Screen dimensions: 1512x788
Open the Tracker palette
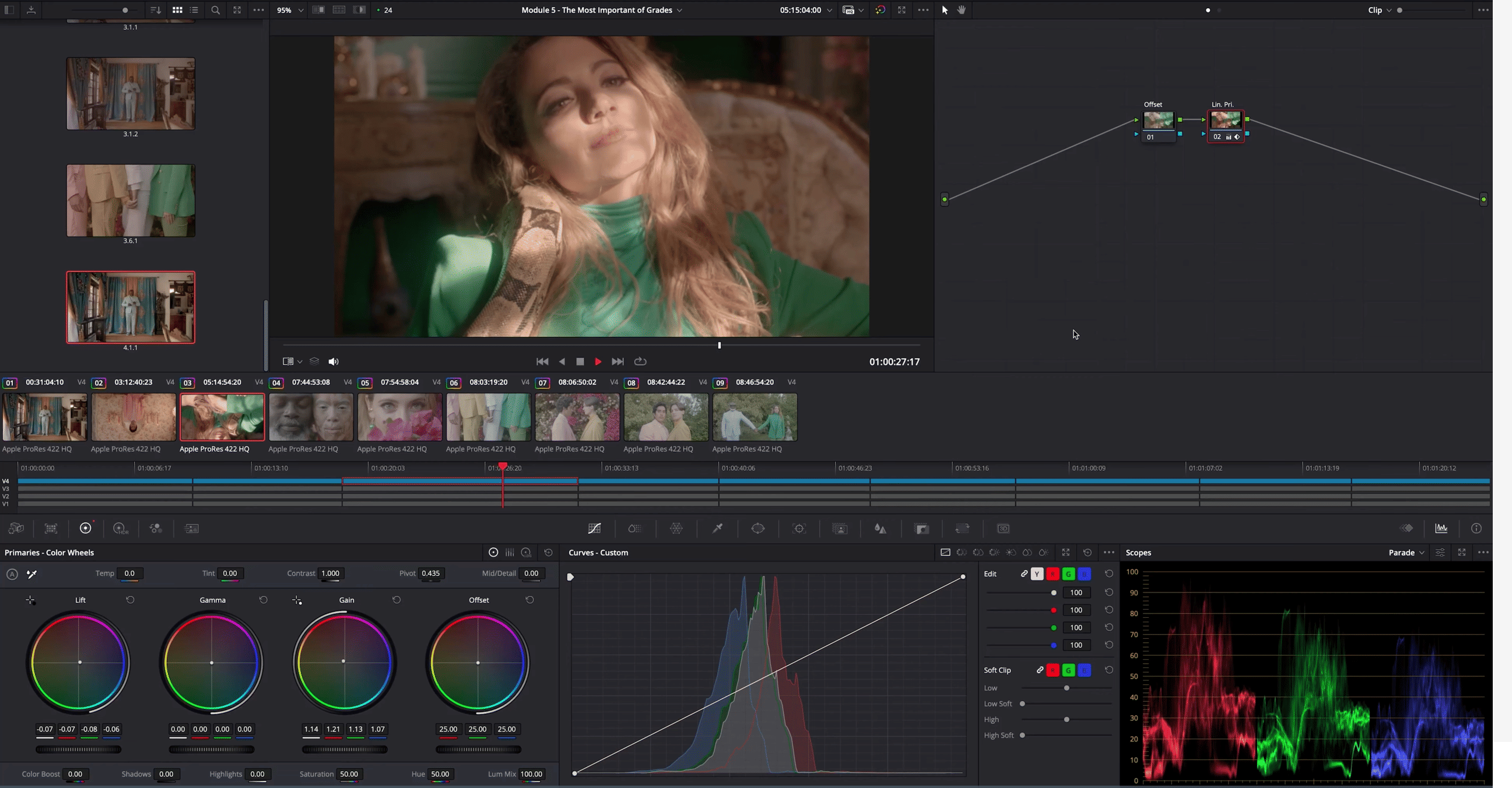tap(799, 529)
